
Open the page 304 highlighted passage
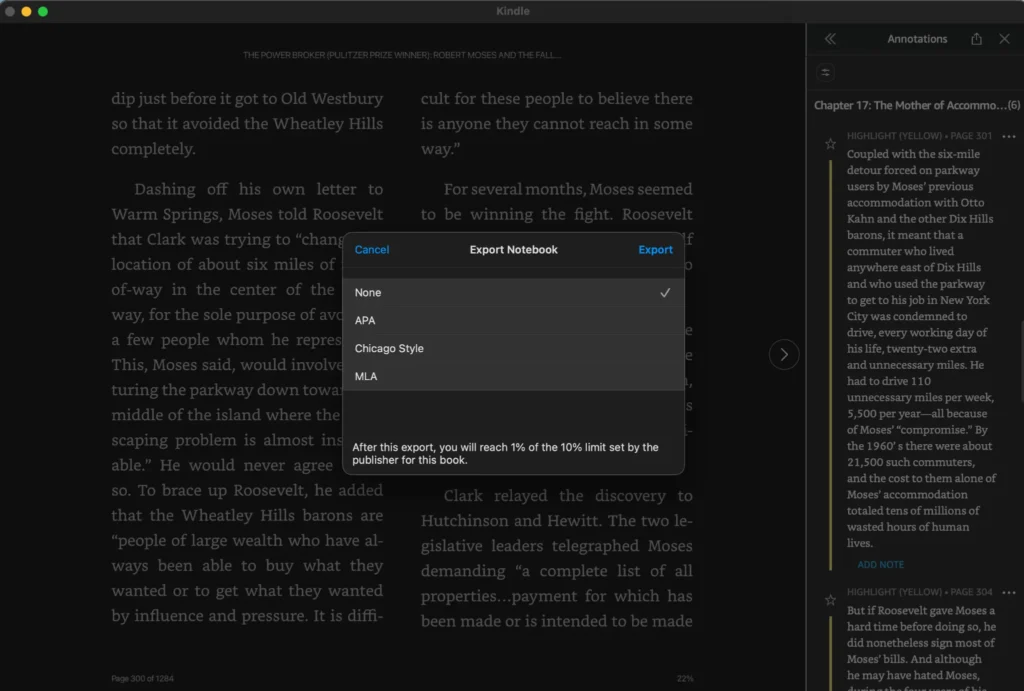921,647
